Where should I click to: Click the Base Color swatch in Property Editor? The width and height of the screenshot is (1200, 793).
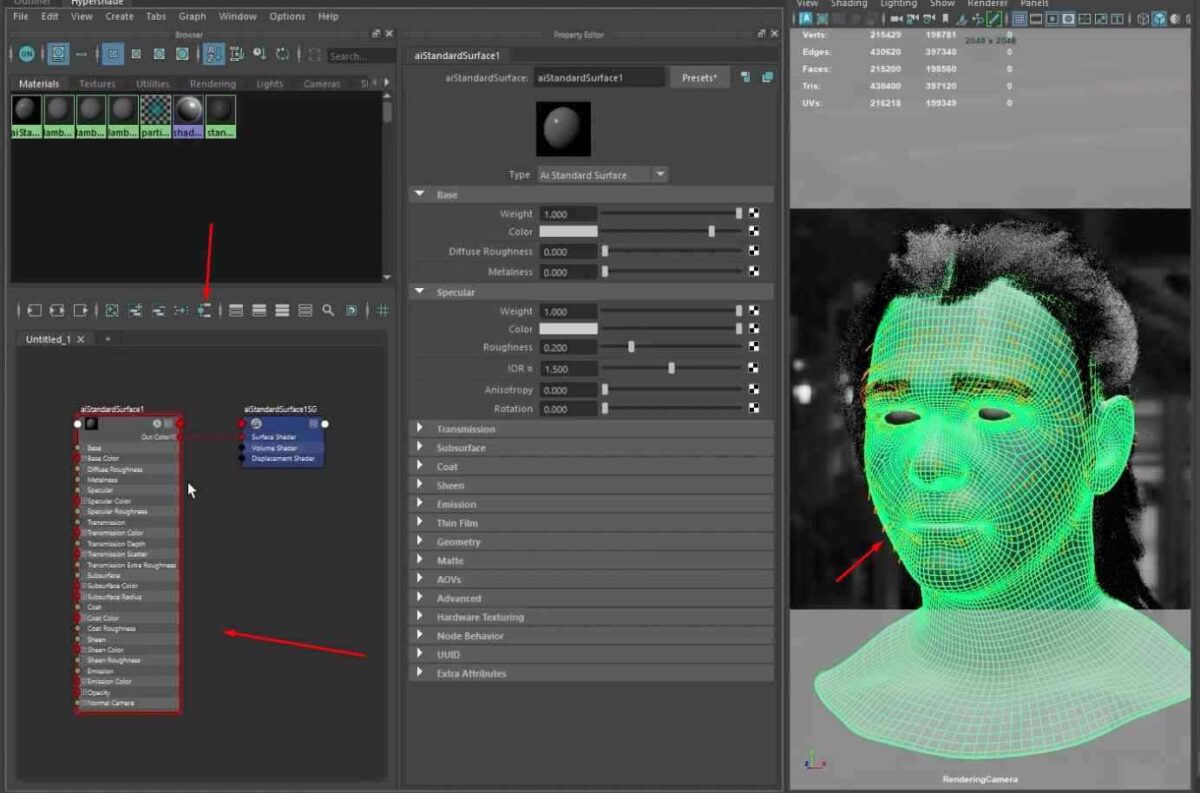click(567, 231)
